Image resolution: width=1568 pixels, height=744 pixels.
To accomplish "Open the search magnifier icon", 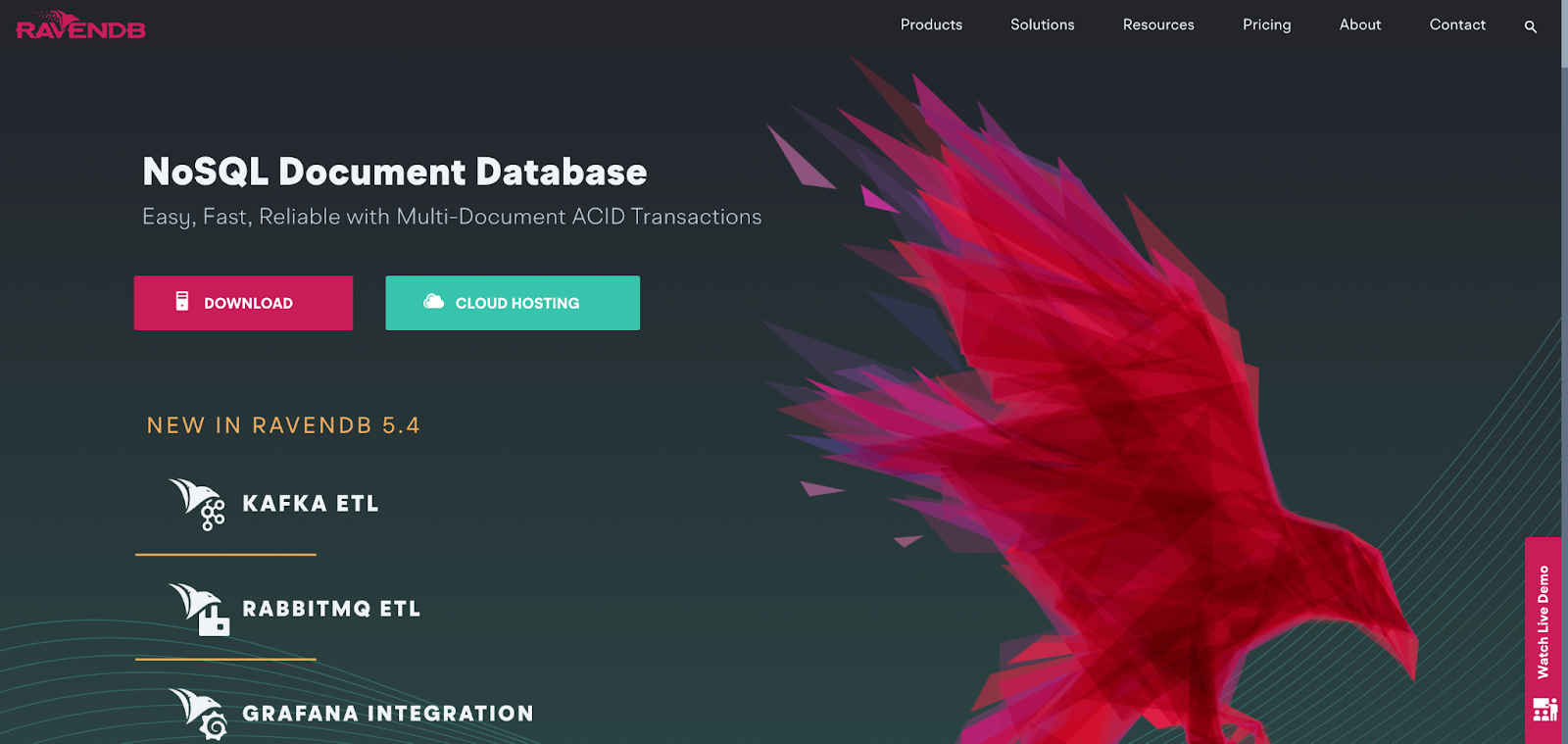I will [x=1530, y=27].
